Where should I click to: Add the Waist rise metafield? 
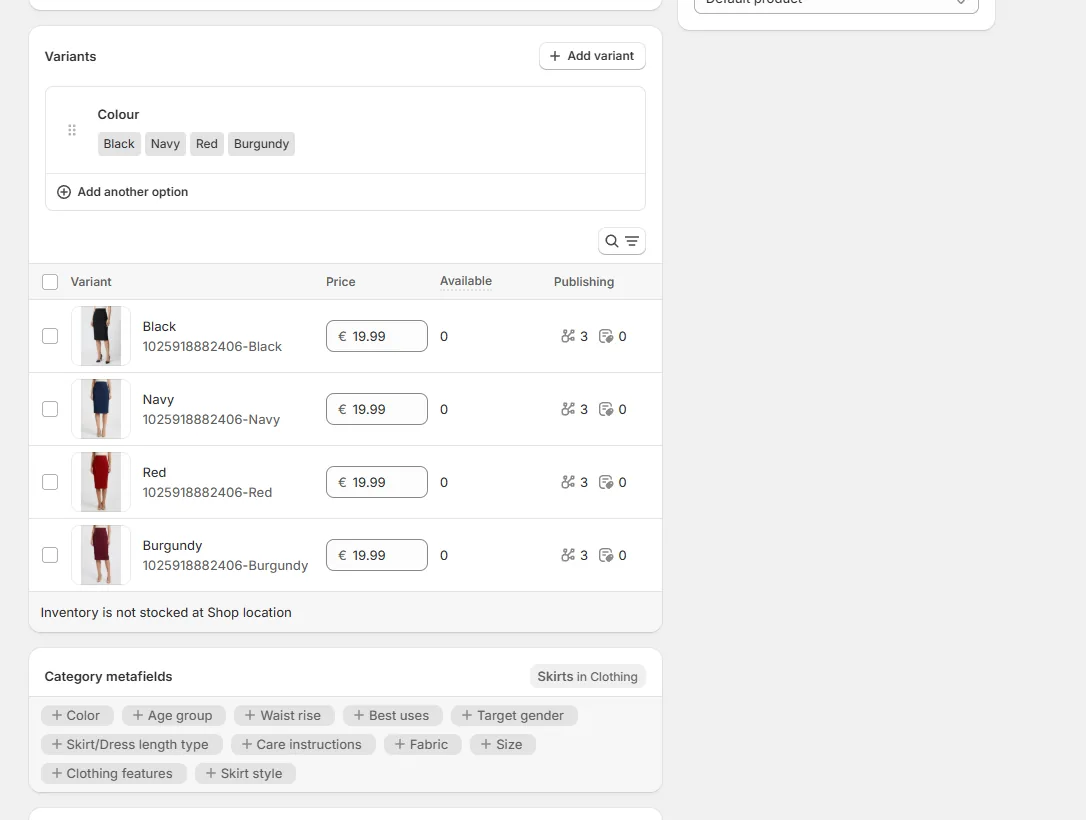pyautogui.click(x=284, y=715)
